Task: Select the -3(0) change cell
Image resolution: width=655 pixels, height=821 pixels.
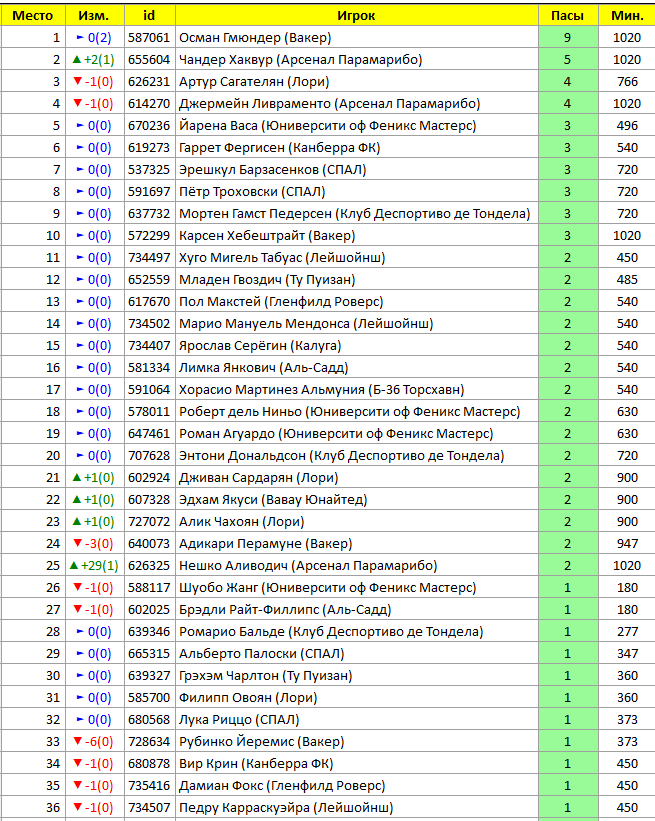Action: 95,543
